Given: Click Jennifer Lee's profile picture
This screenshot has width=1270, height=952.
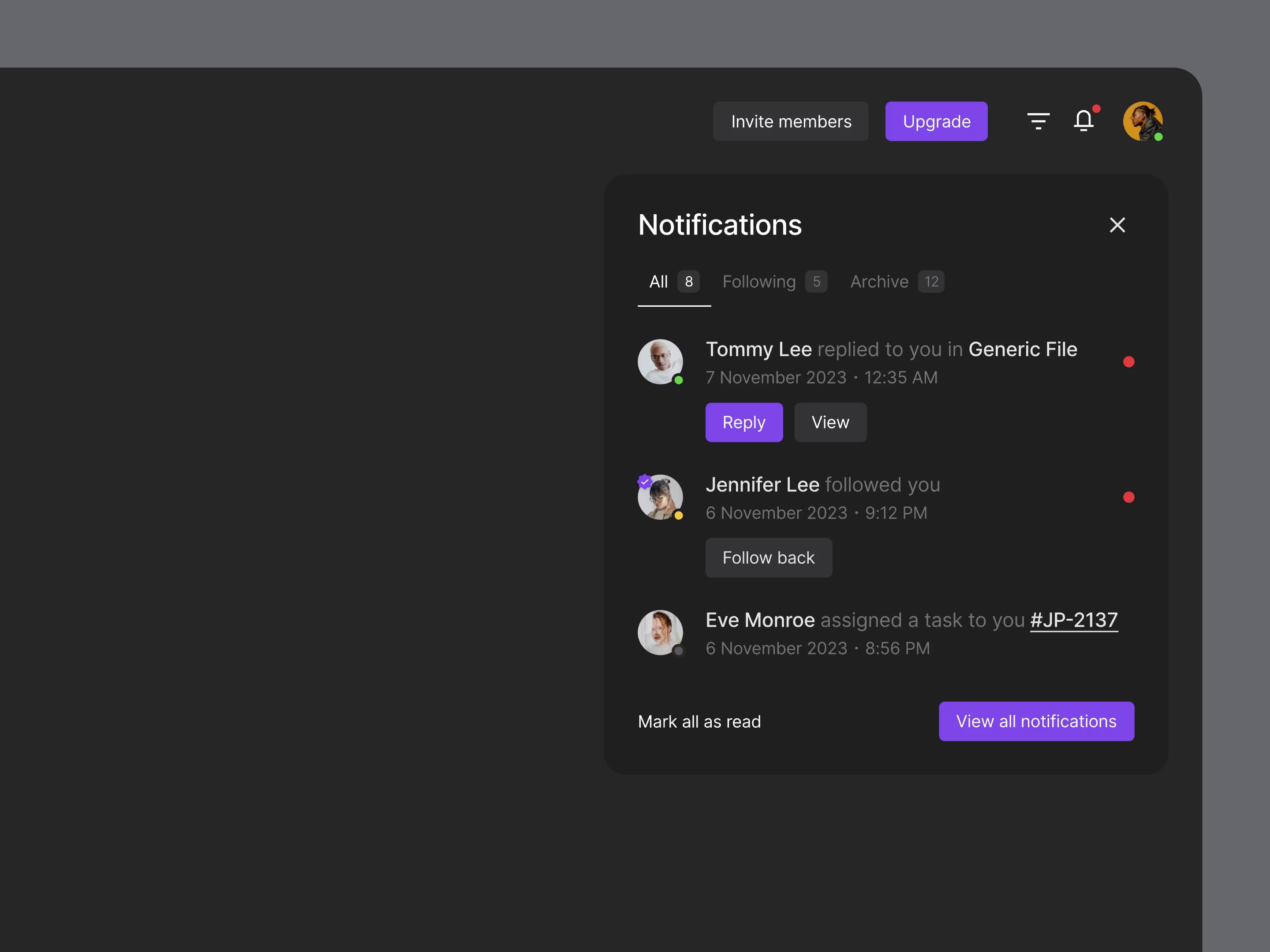Looking at the screenshot, I should click(661, 497).
